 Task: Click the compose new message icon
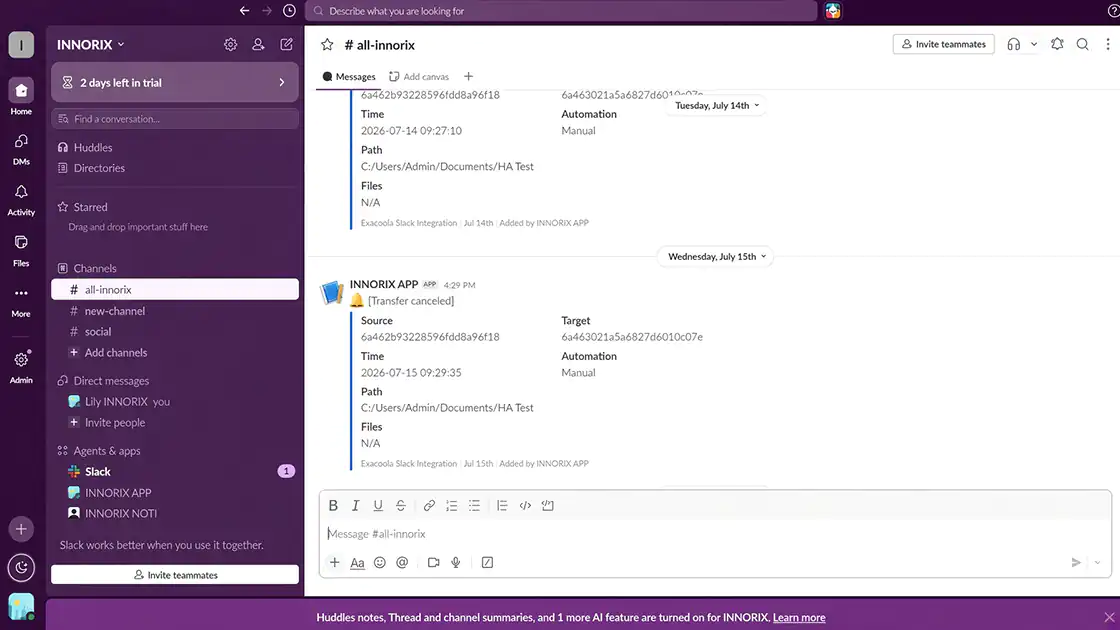(286, 44)
